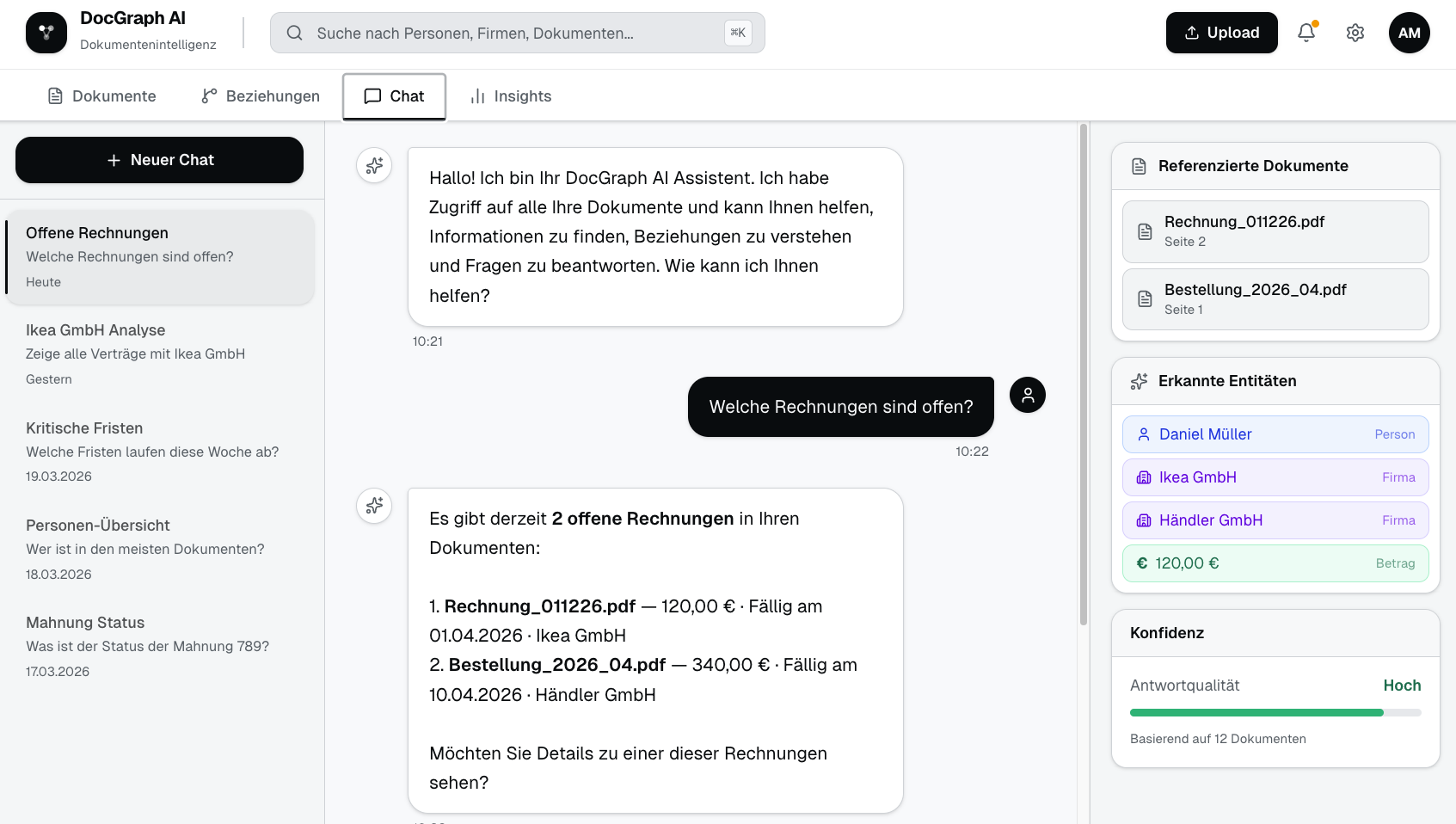Click the search magnifier icon
This screenshot has width=1456, height=824.
(294, 33)
